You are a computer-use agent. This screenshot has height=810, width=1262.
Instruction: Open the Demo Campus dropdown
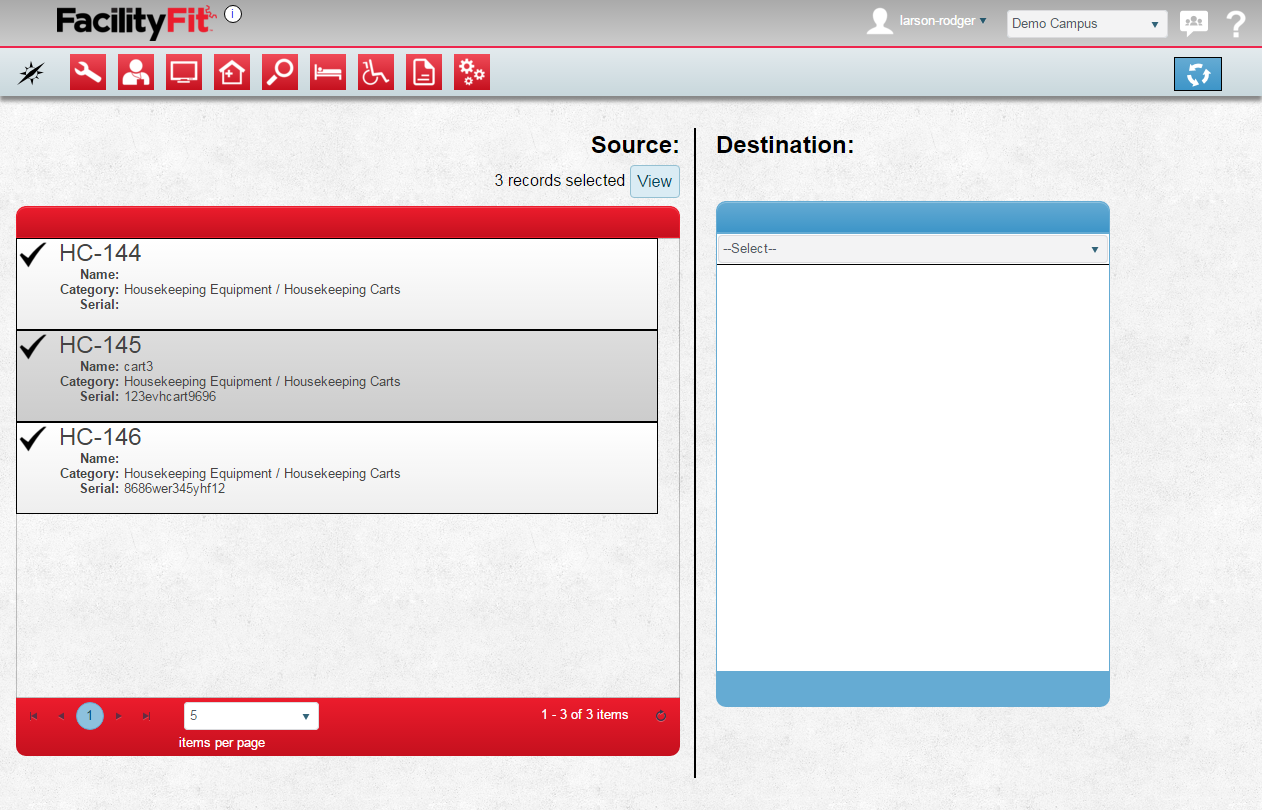1086,24
